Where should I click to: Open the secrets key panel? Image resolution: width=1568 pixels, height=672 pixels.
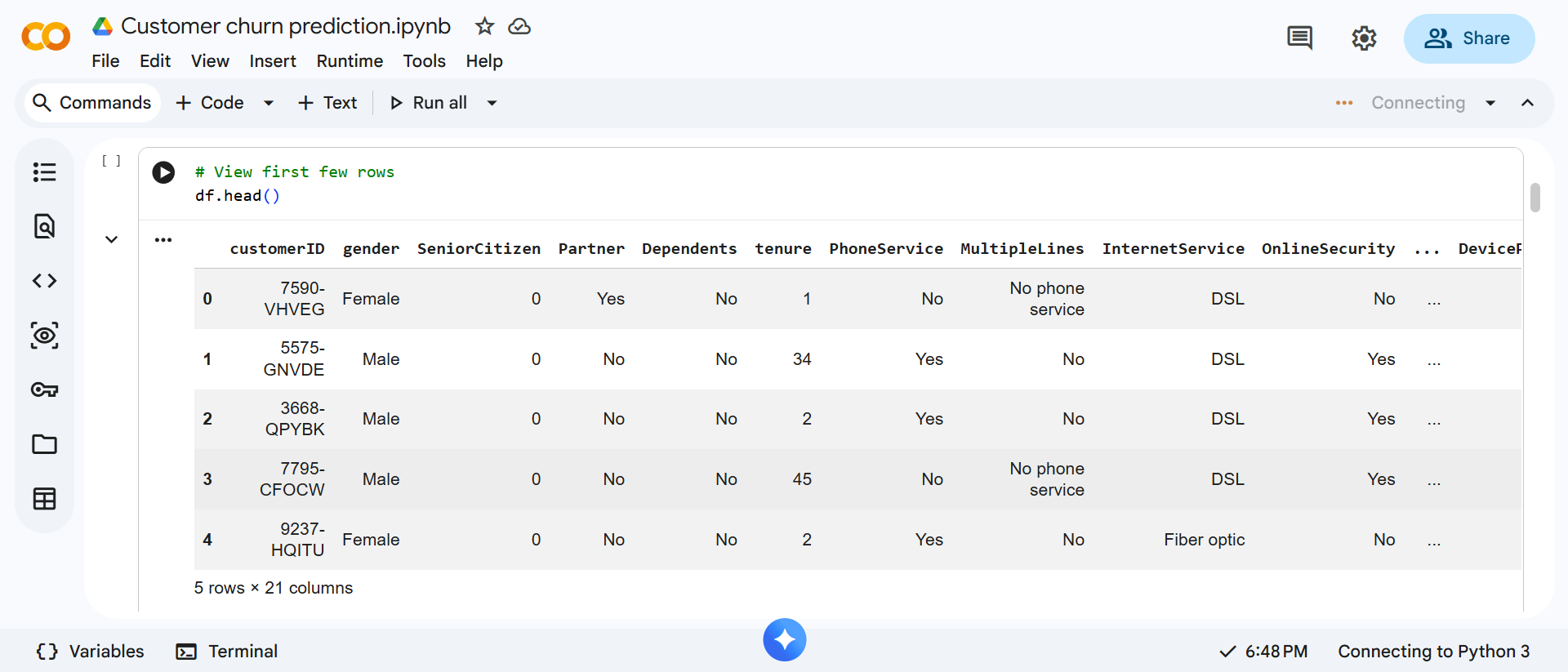(x=44, y=389)
